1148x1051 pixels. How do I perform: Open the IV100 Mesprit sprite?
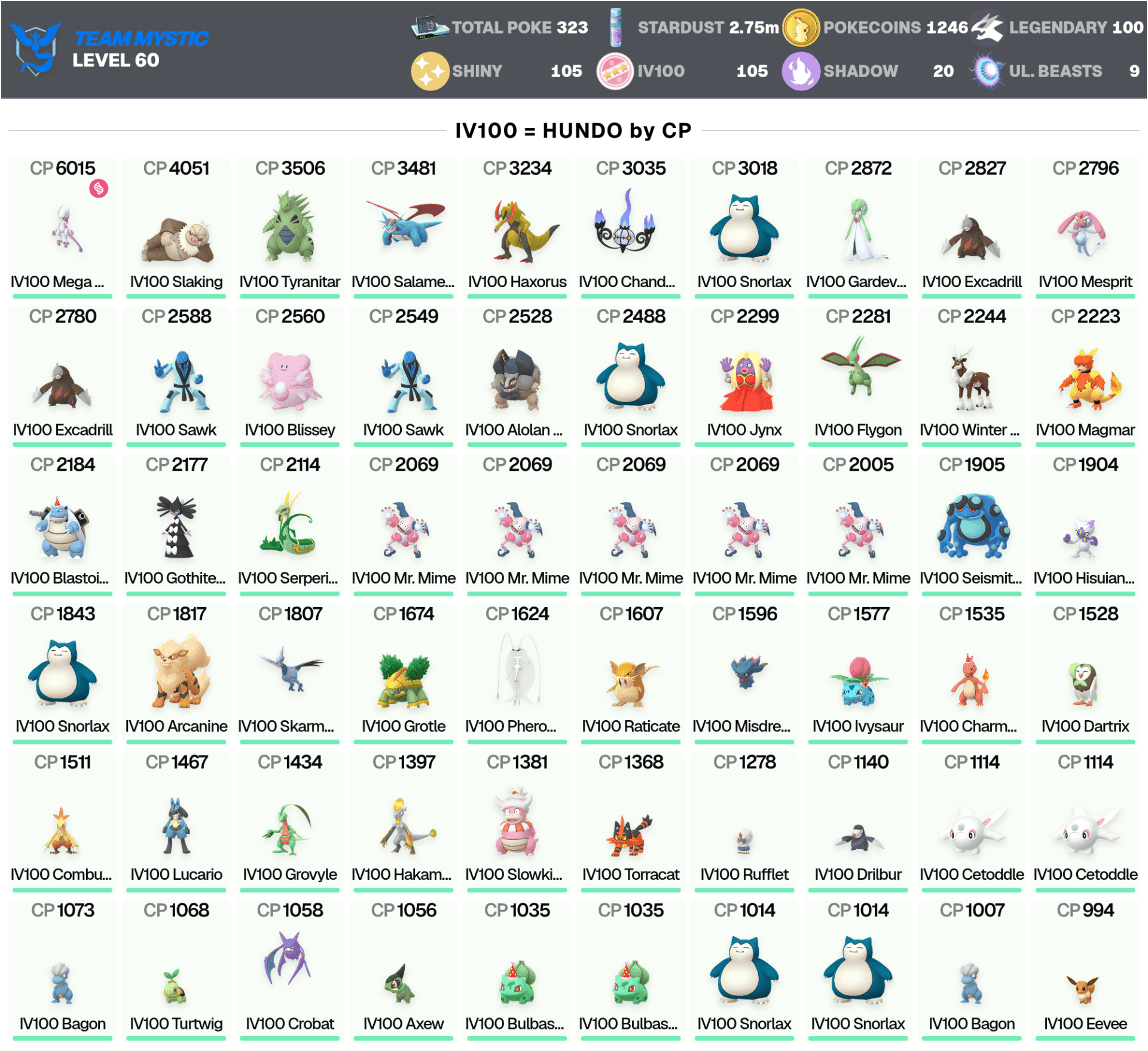click(x=1083, y=233)
